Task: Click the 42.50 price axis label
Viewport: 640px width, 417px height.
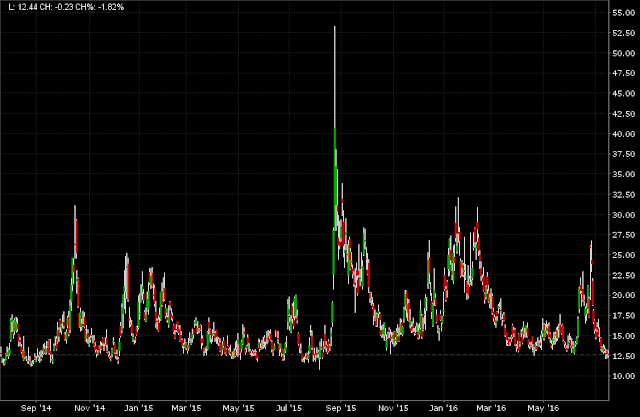Action: click(x=624, y=114)
